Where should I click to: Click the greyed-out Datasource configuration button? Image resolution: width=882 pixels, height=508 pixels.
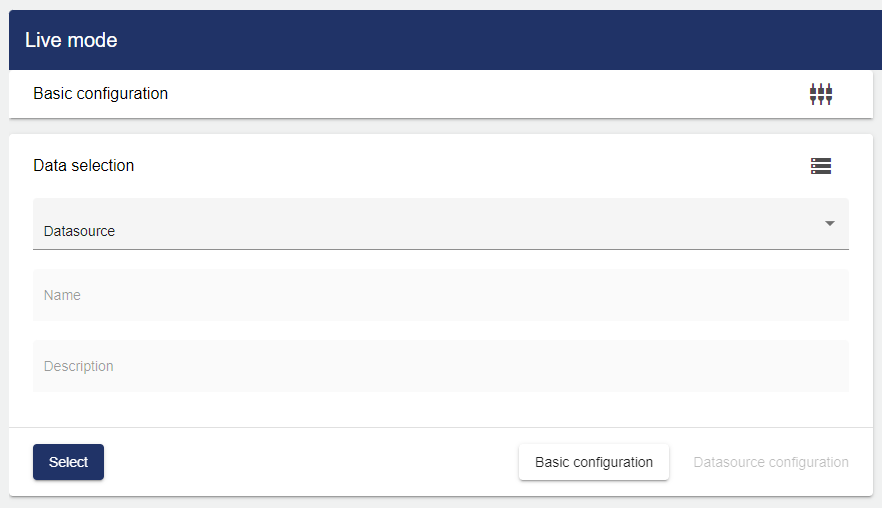771,462
